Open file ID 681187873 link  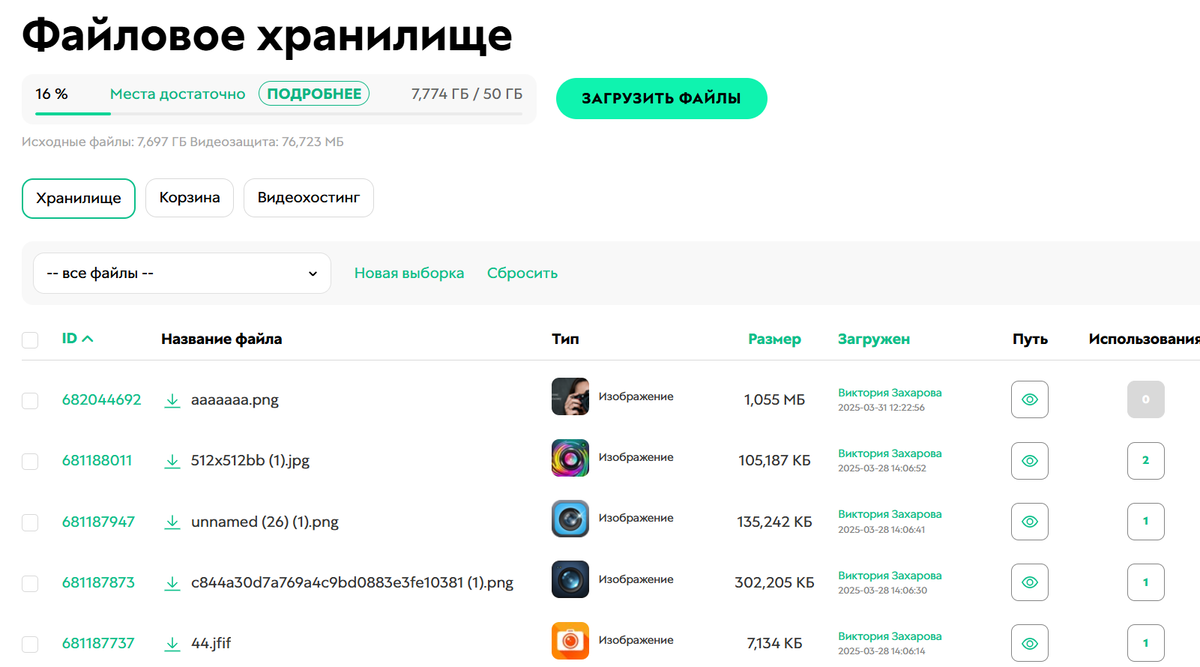98,583
